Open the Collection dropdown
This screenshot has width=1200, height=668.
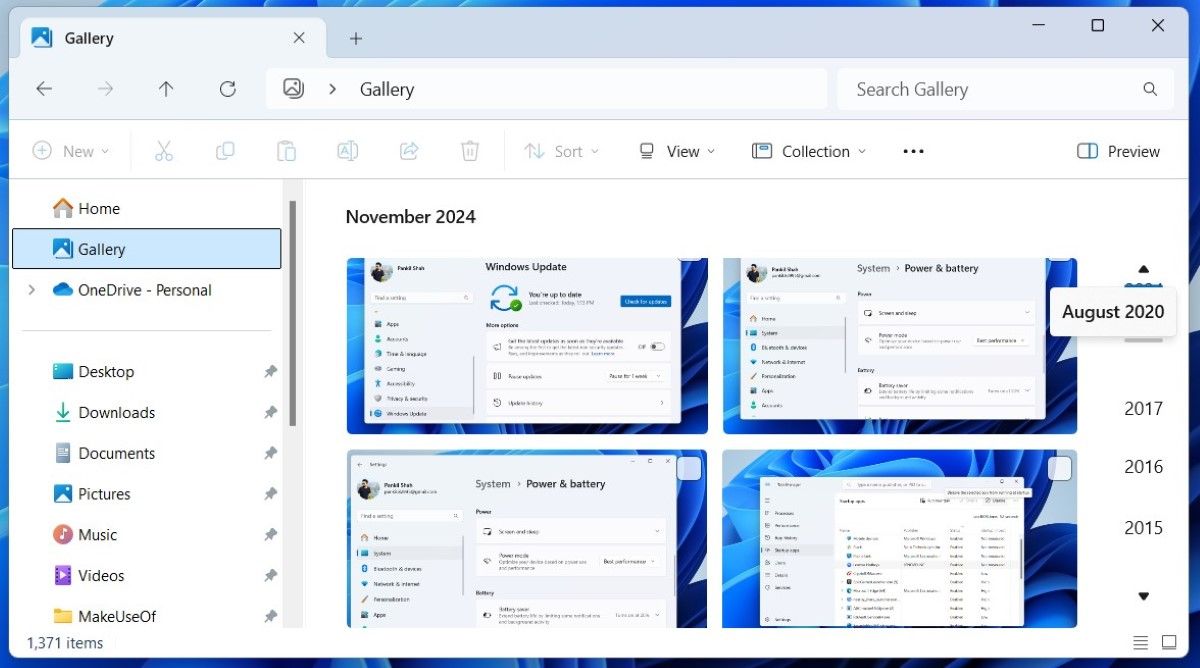[809, 151]
